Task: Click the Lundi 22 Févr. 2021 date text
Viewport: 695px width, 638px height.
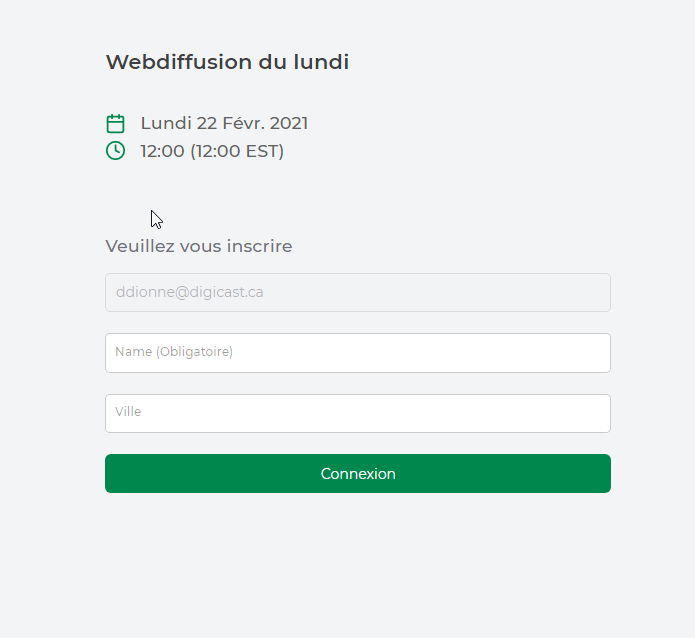Action: click(224, 123)
